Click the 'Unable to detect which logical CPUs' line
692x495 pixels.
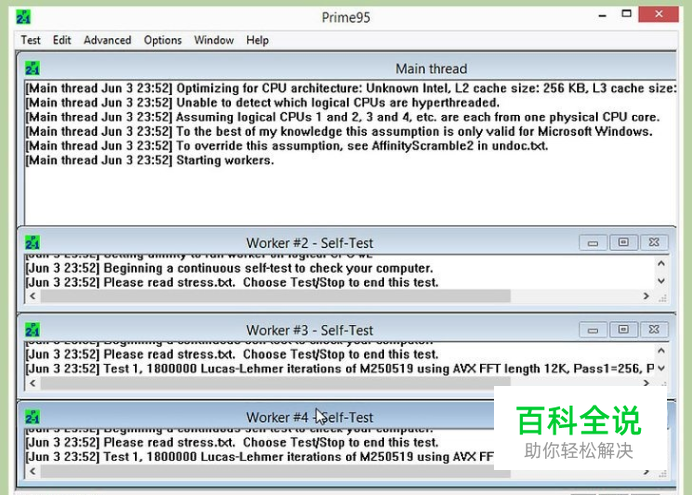(x=263, y=103)
